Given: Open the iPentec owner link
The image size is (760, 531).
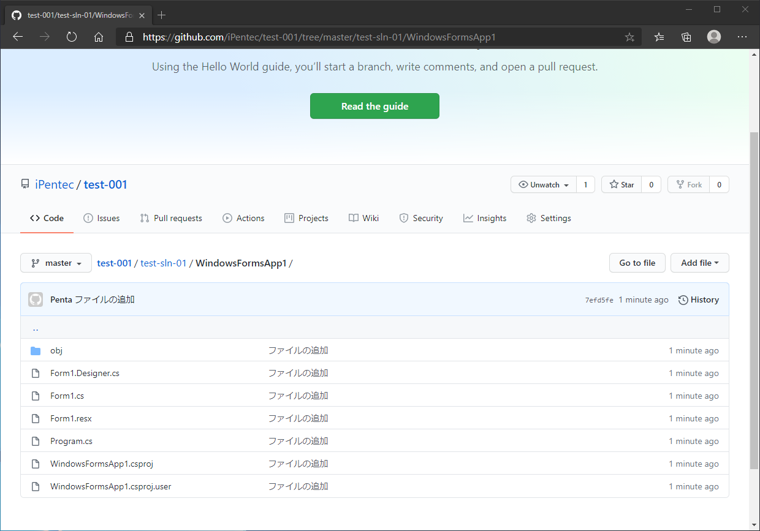Looking at the screenshot, I should 54,185.
